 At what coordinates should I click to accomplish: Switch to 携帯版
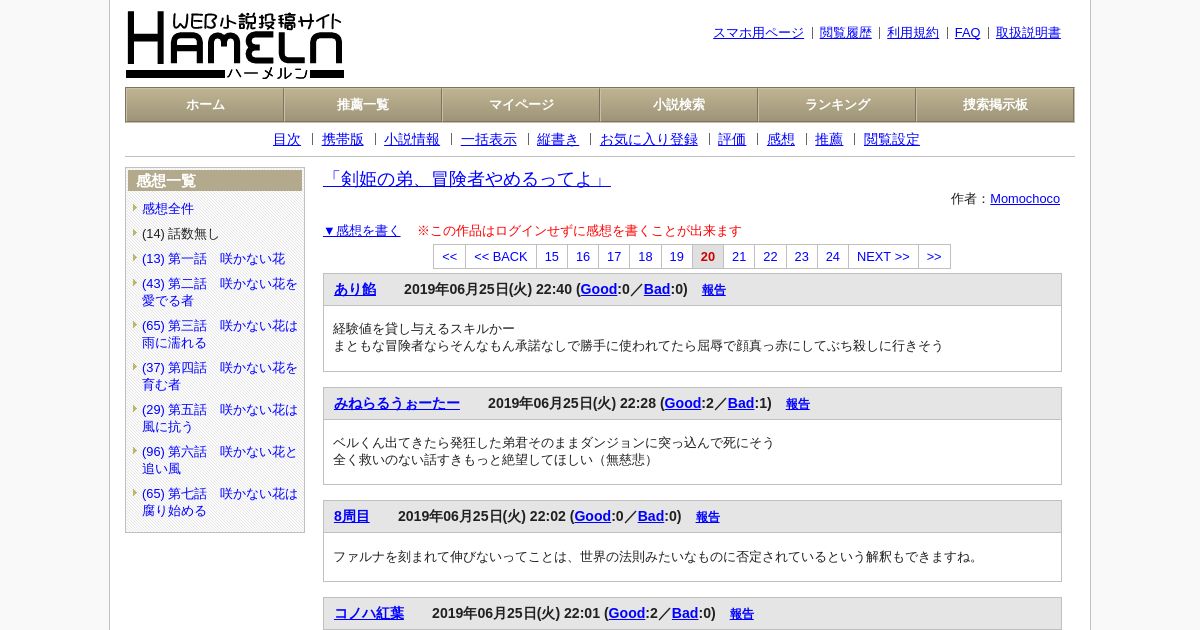343,140
